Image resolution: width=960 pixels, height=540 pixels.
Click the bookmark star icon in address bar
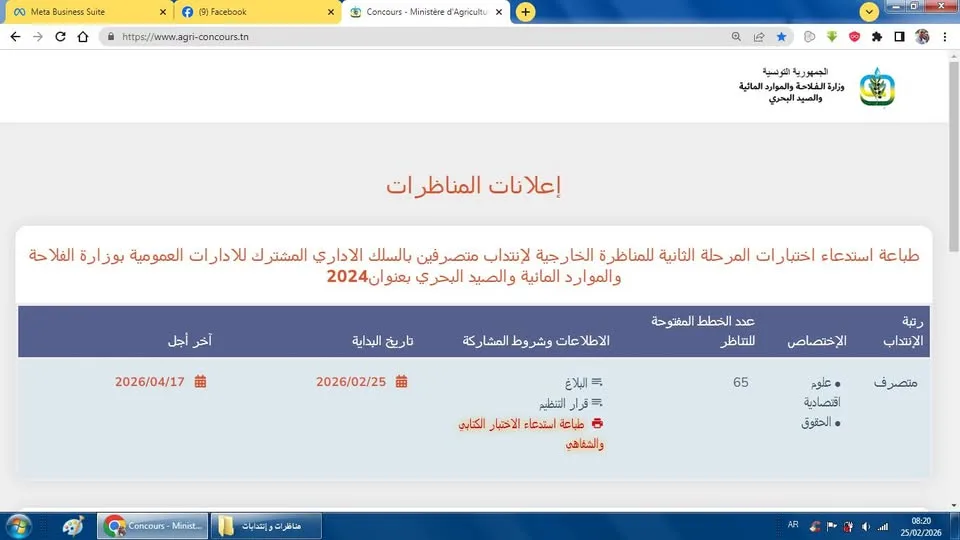coord(781,36)
